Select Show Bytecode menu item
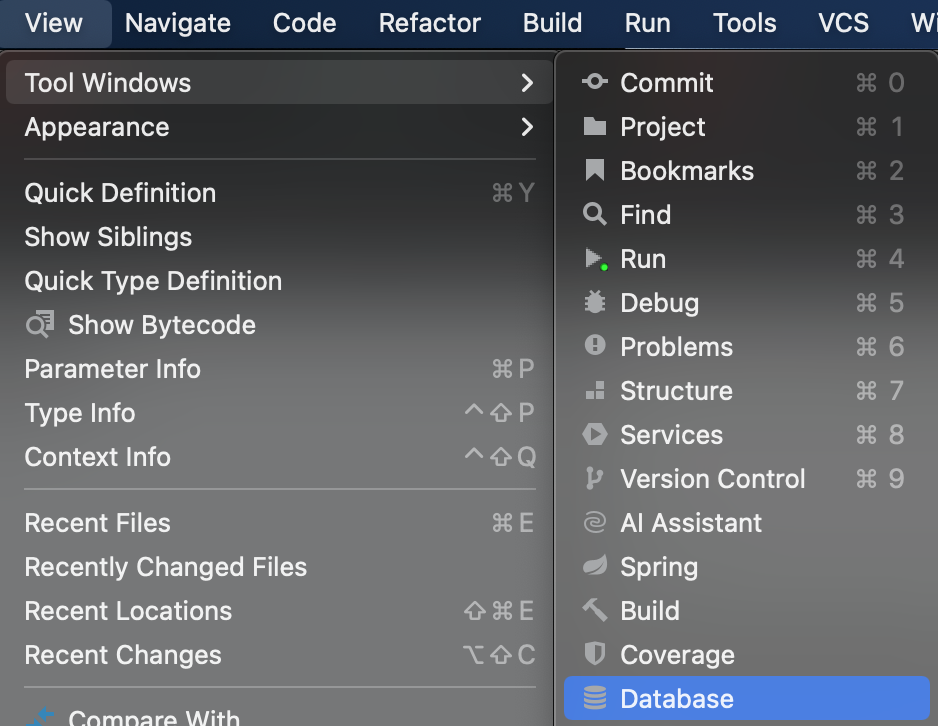 point(161,325)
